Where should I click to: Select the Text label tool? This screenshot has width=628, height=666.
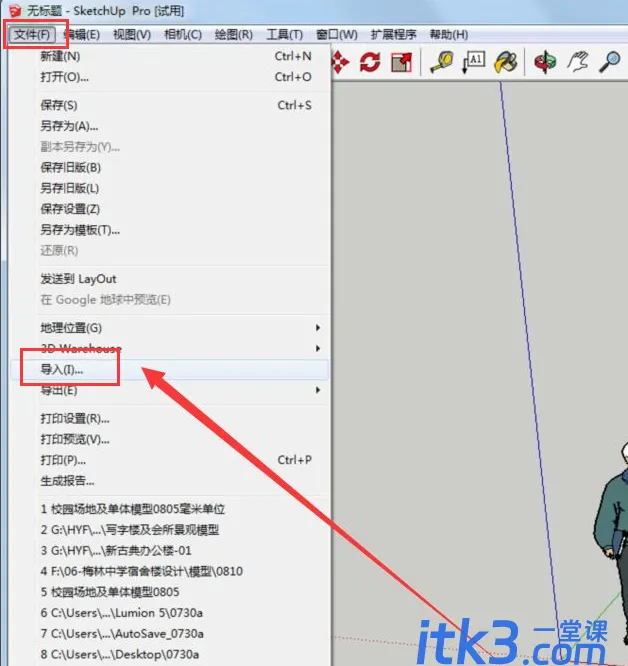pyautogui.click(x=473, y=63)
